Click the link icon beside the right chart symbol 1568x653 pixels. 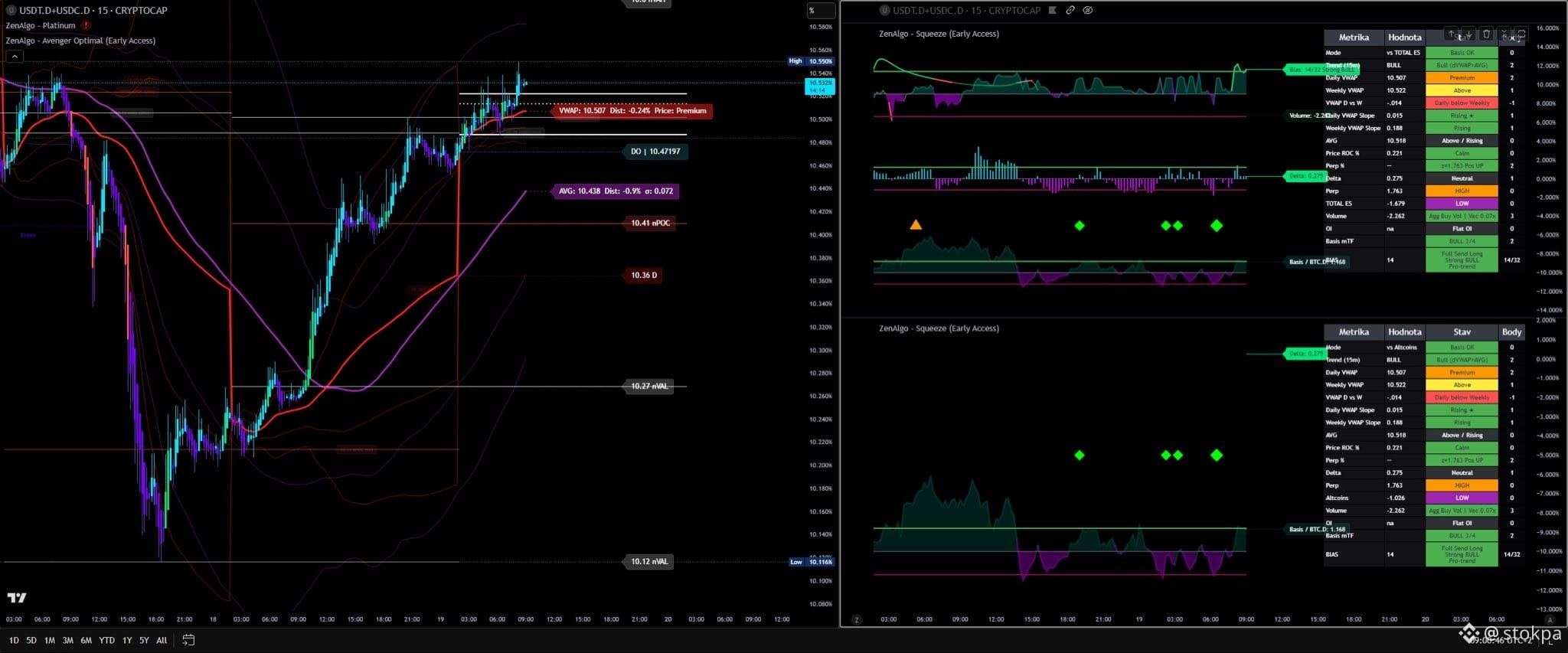(x=1070, y=11)
